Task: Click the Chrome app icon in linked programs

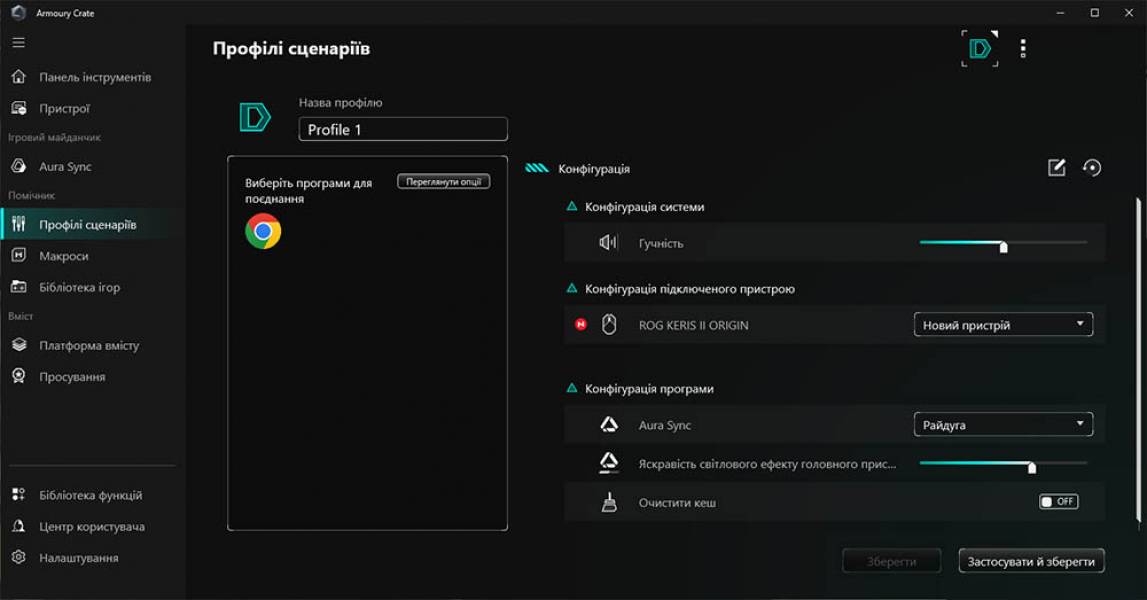Action: click(263, 231)
